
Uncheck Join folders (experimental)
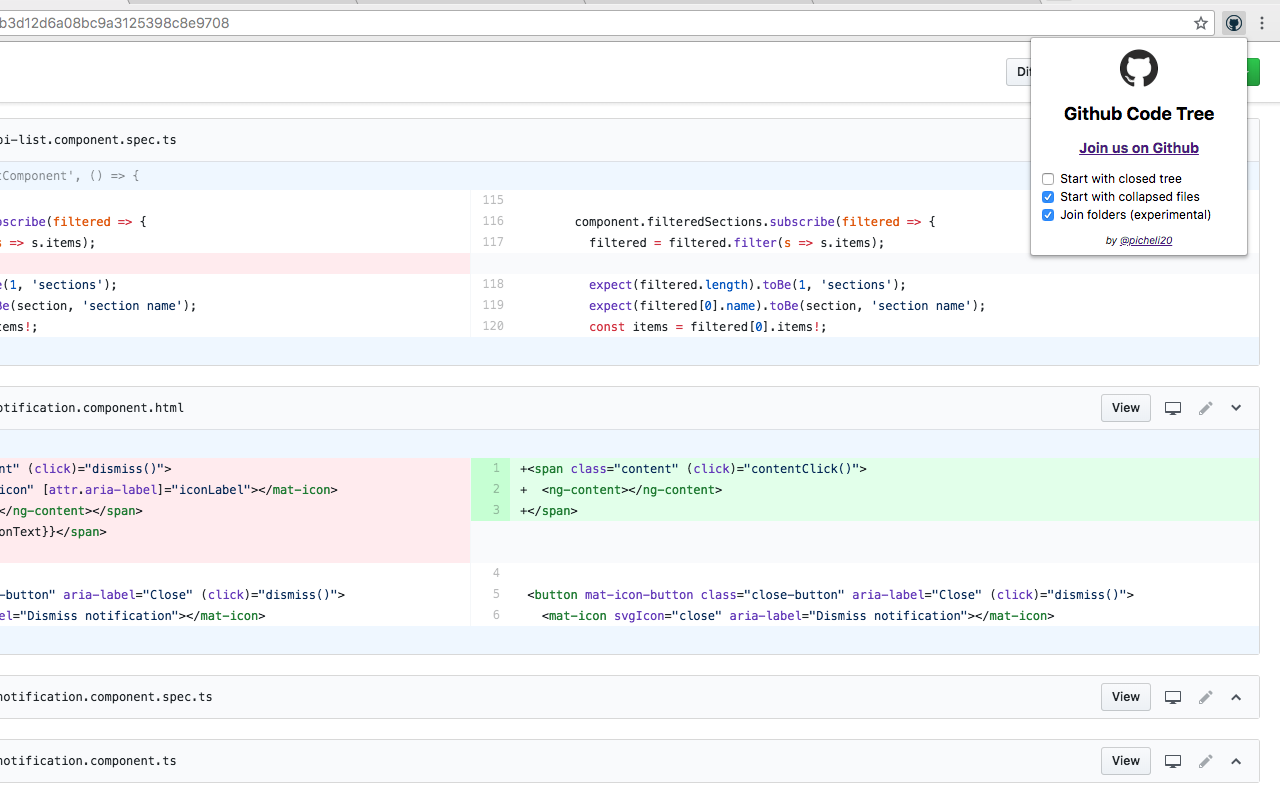[1048, 215]
